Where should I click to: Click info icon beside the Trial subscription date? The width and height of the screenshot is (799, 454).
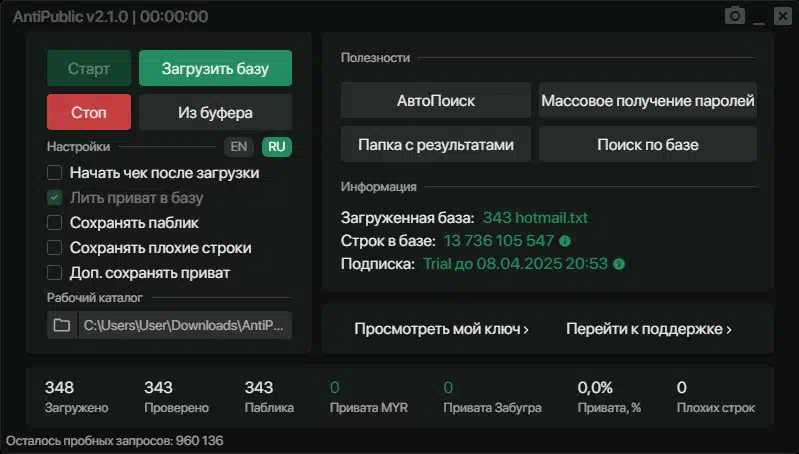pyautogui.click(x=619, y=264)
